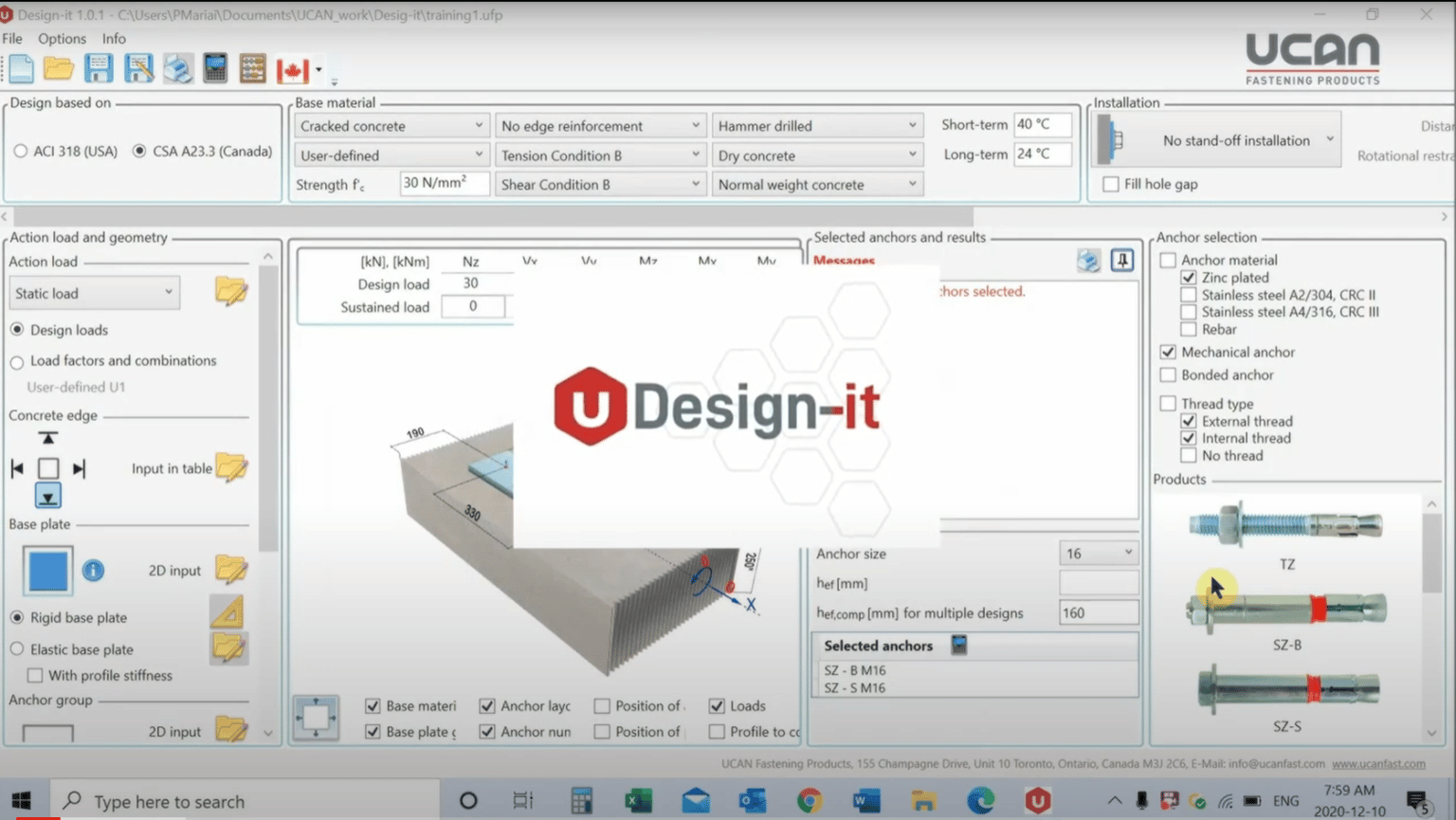
Task: Select the CSA A23.3 (Canada) standard
Action: (139, 151)
